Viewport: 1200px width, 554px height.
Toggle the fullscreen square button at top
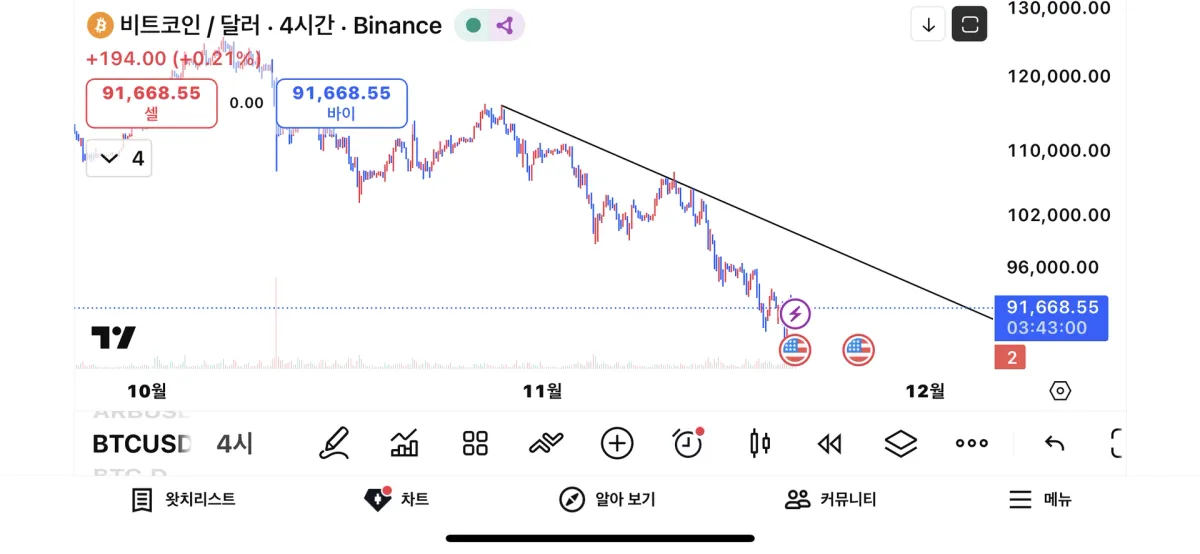(x=969, y=25)
